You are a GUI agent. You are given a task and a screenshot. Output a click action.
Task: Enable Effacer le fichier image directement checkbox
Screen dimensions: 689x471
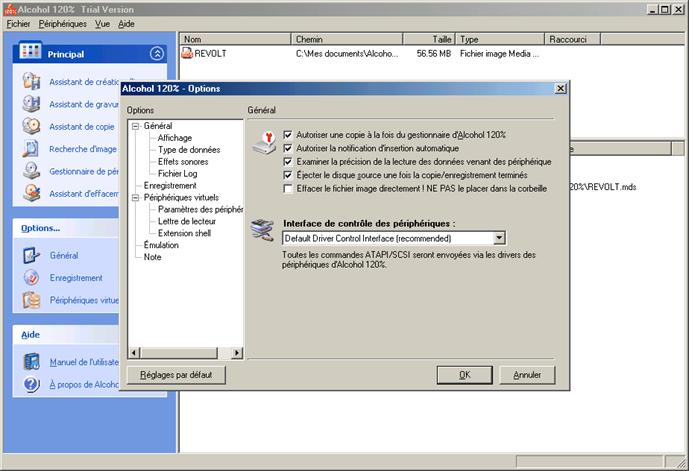click(x=288, y=188)
